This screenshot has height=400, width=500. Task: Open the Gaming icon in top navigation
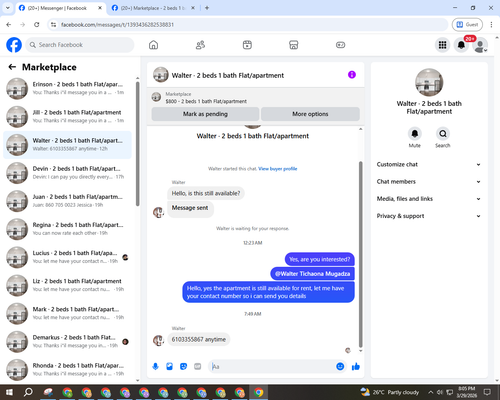tap(340, 45)
